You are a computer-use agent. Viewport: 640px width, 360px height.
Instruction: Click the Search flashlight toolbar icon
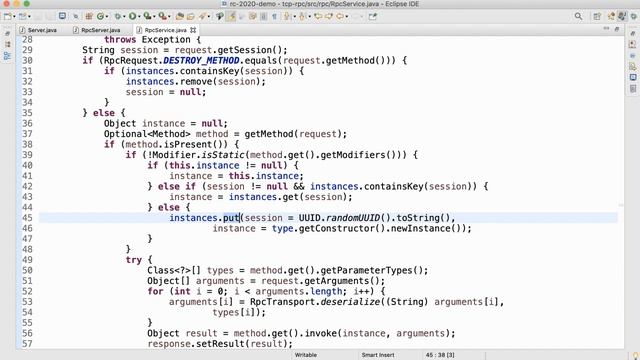pyautogui.click(x=202, y=16)
